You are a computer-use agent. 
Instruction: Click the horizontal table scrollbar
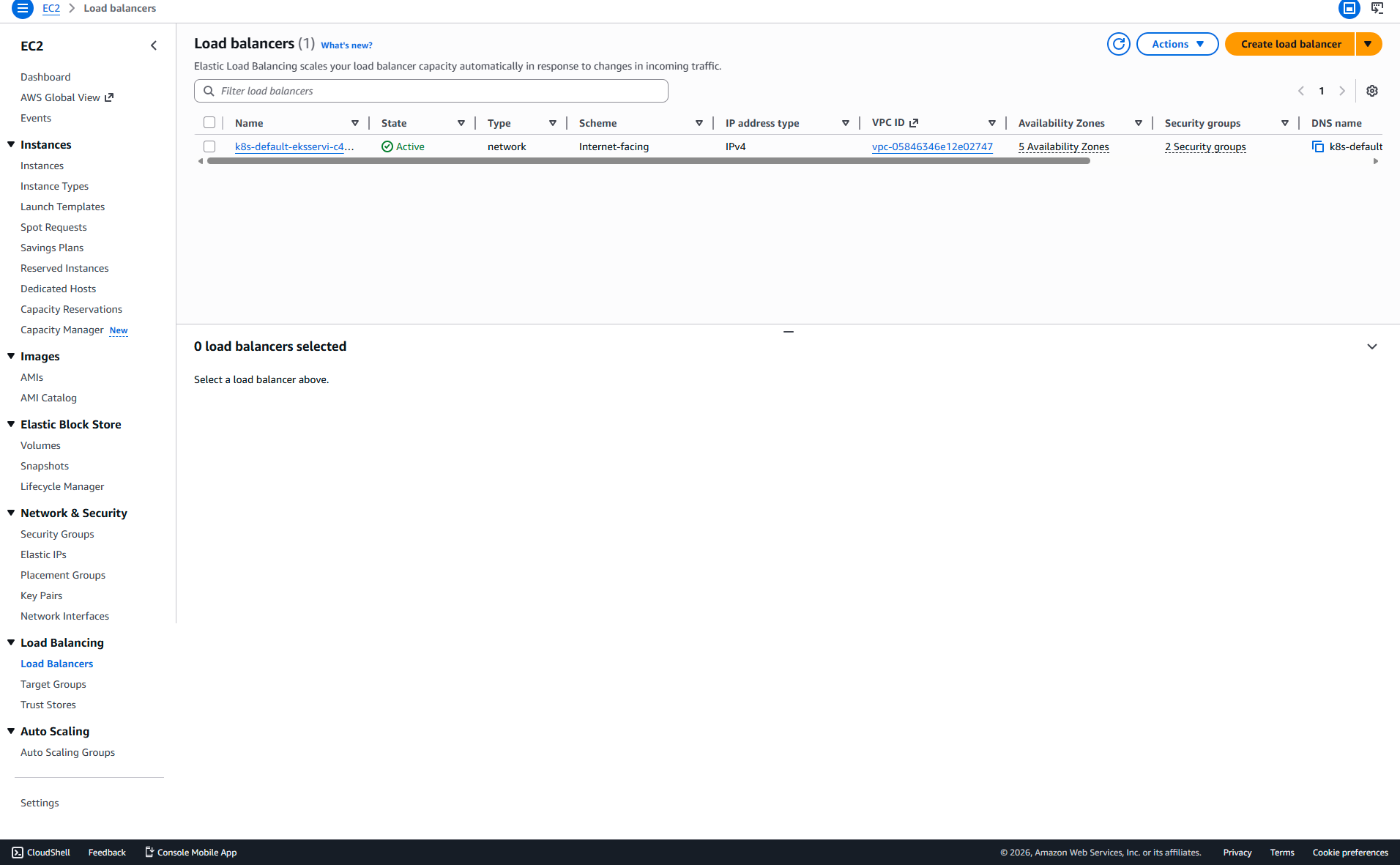649,161
